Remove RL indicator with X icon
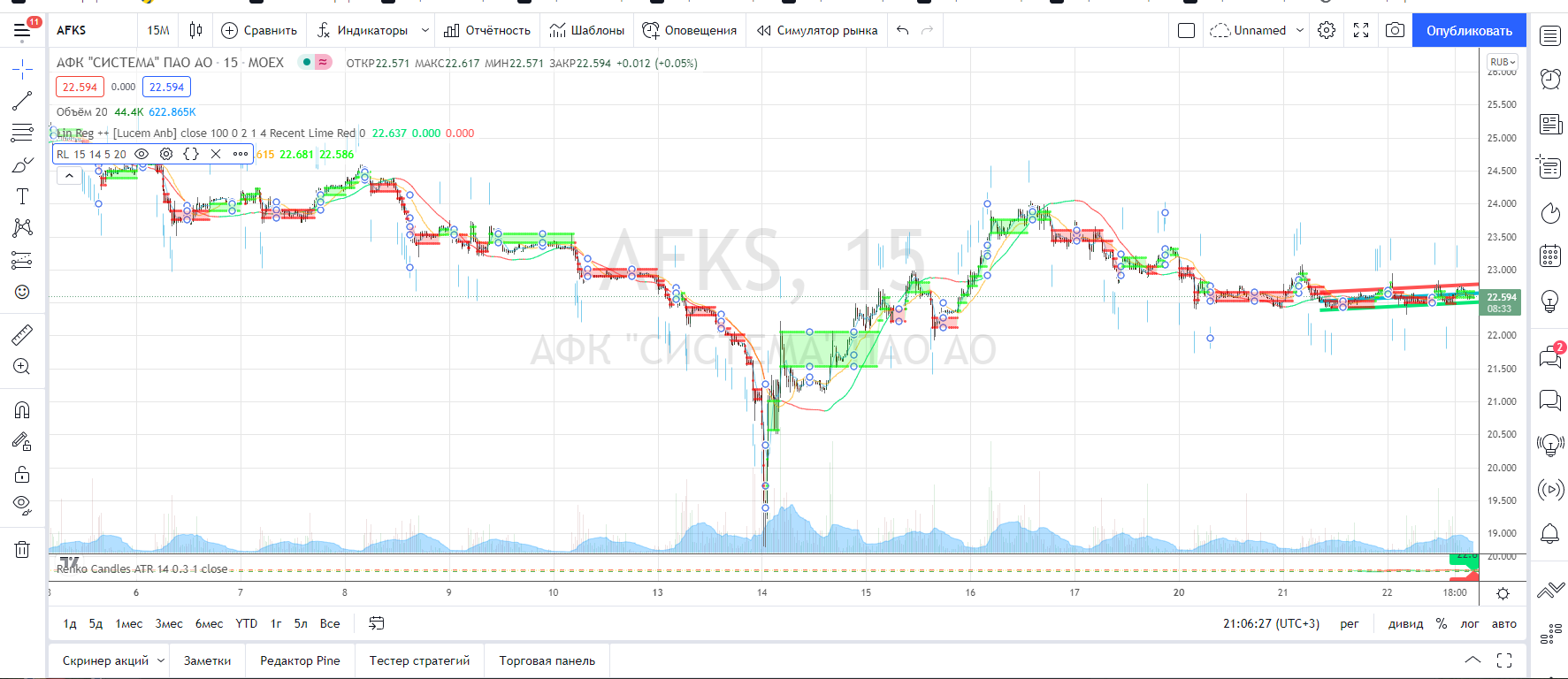This screenshot has height=679, width=1568. pos(216,154)
